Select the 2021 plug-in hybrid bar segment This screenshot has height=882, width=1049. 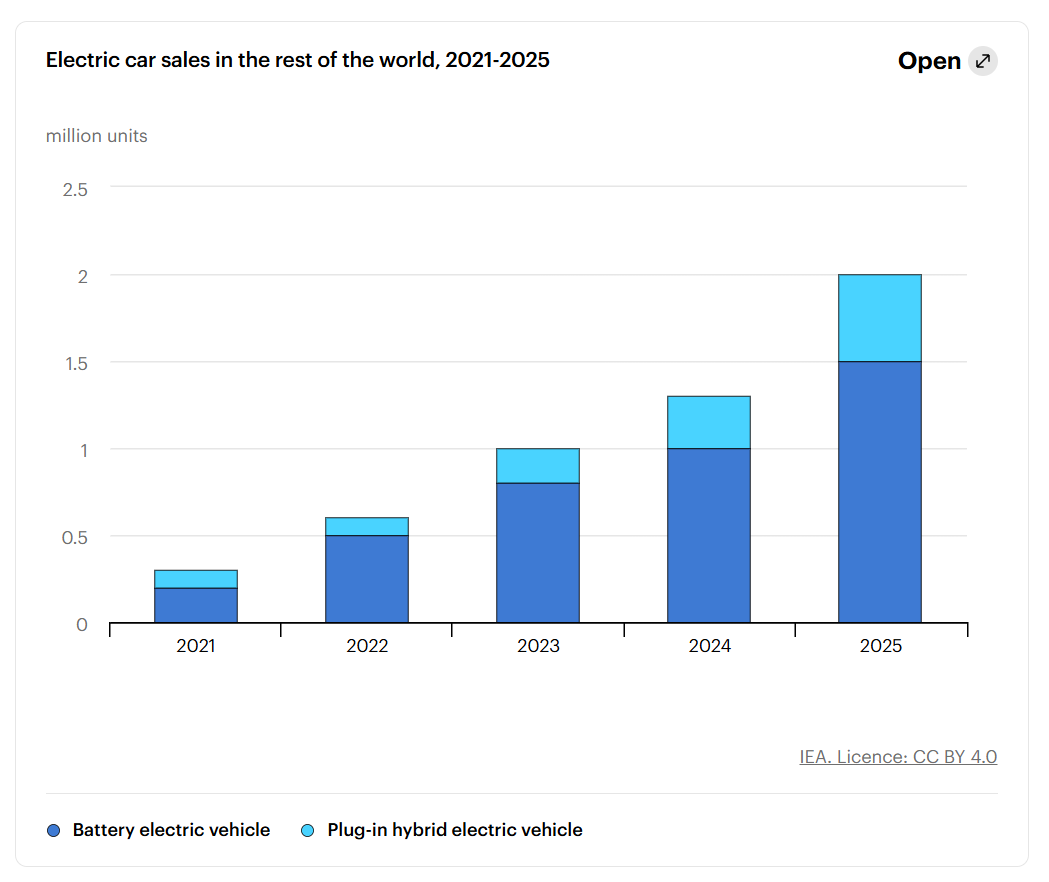[196, 580]
